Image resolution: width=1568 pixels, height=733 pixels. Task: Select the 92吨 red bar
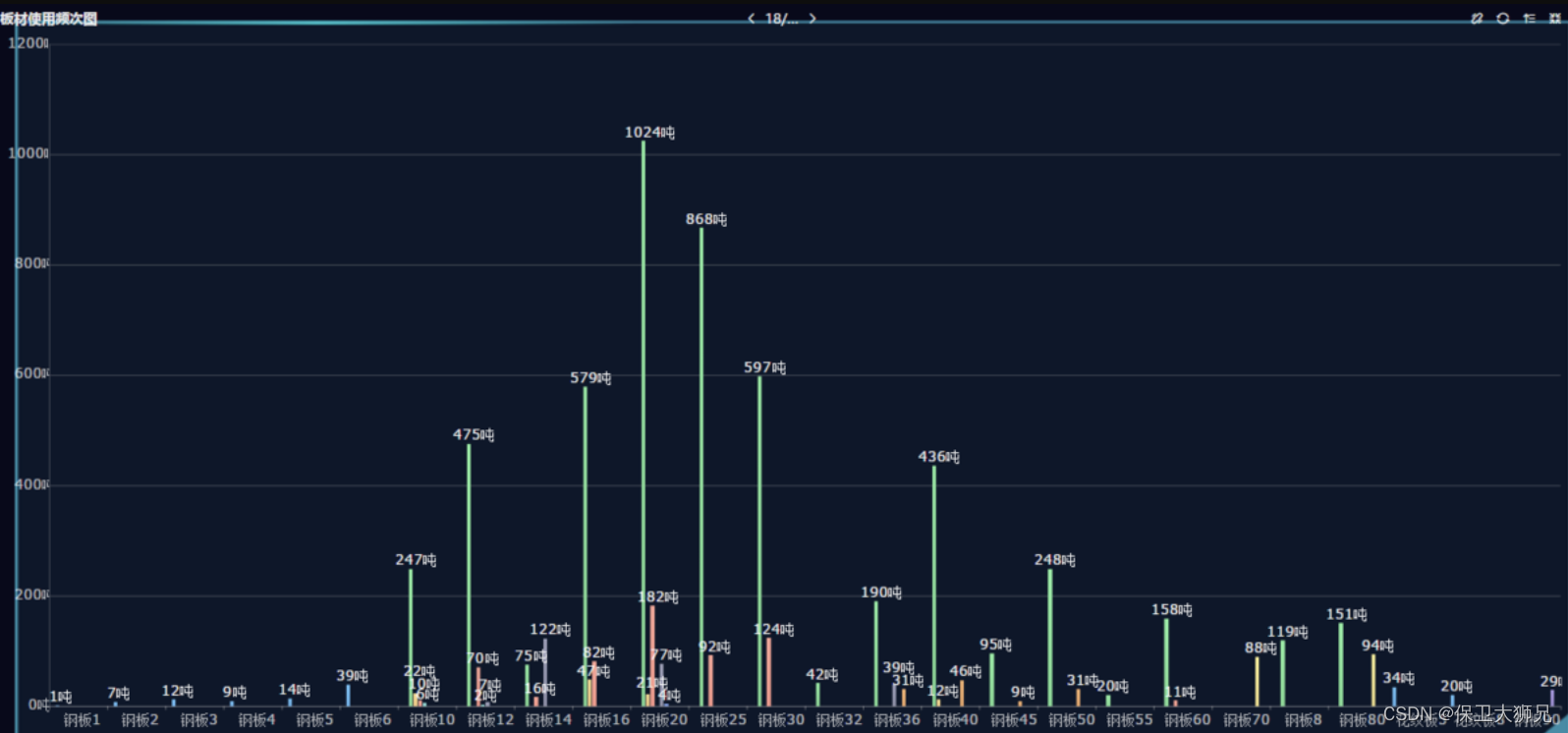710,681
